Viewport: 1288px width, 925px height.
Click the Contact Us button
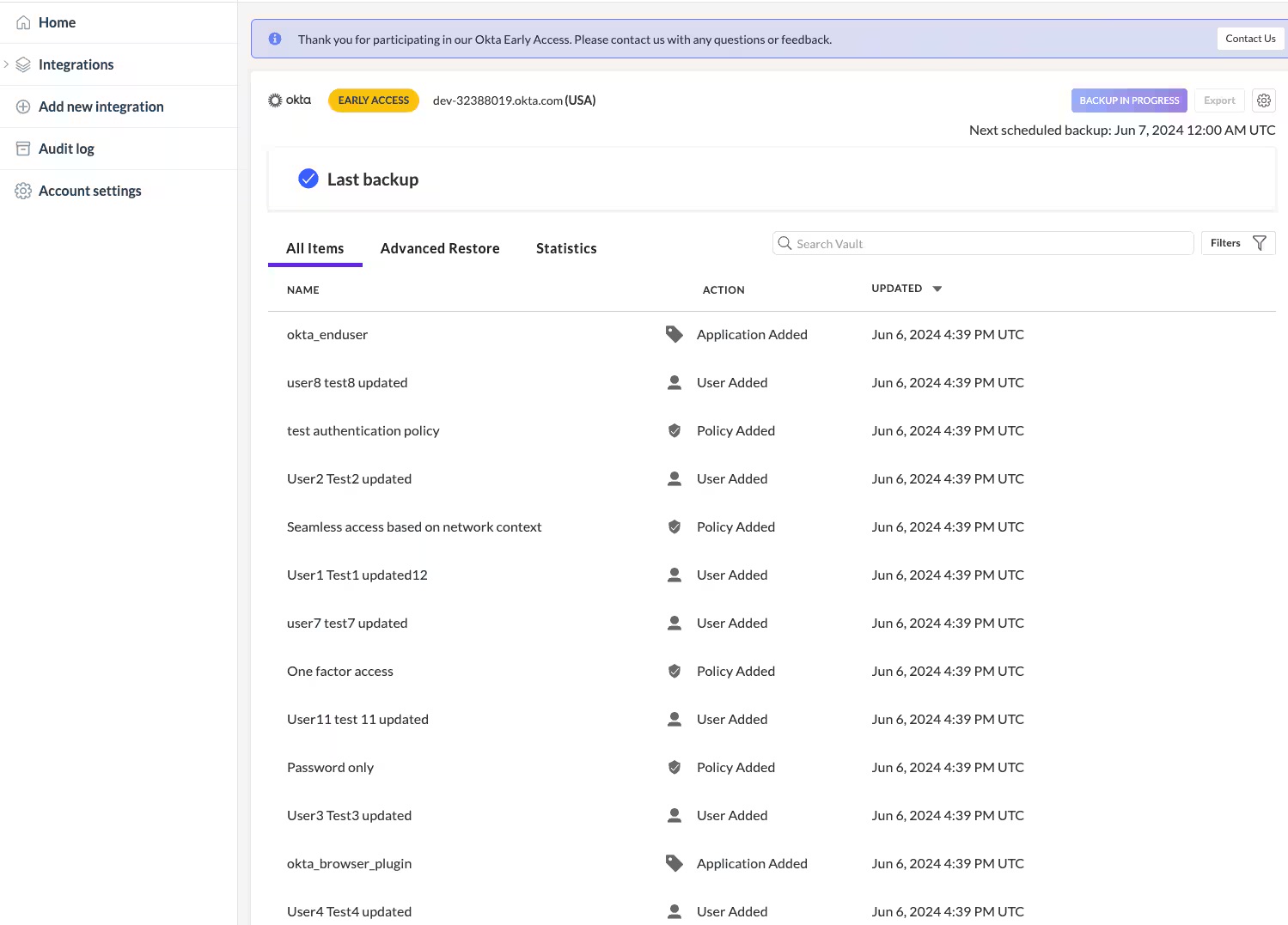pos(1250,39)
